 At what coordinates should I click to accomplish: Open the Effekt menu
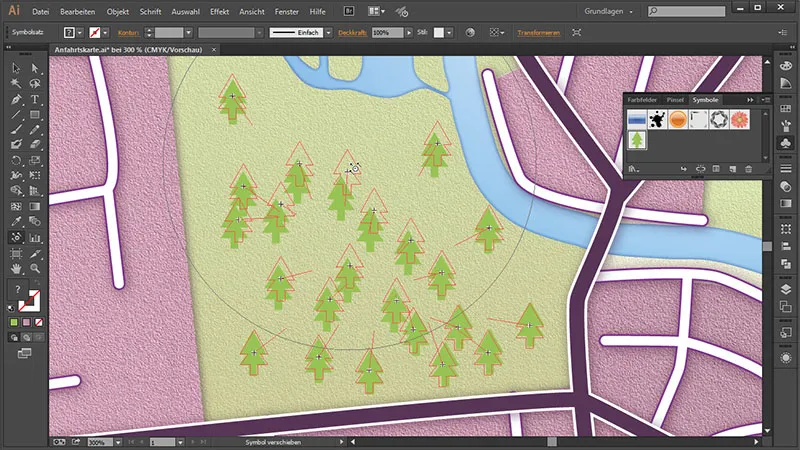(x=219, y=11)
